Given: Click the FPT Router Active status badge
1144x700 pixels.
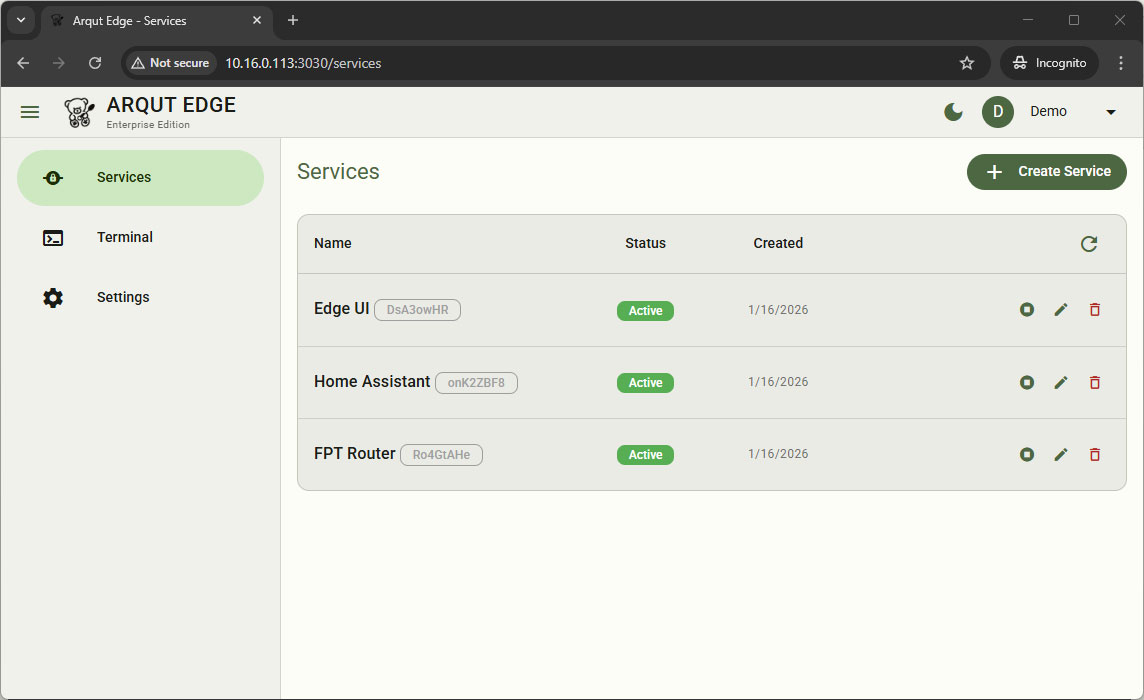Looking at the screenshot, I should point(646,455).
